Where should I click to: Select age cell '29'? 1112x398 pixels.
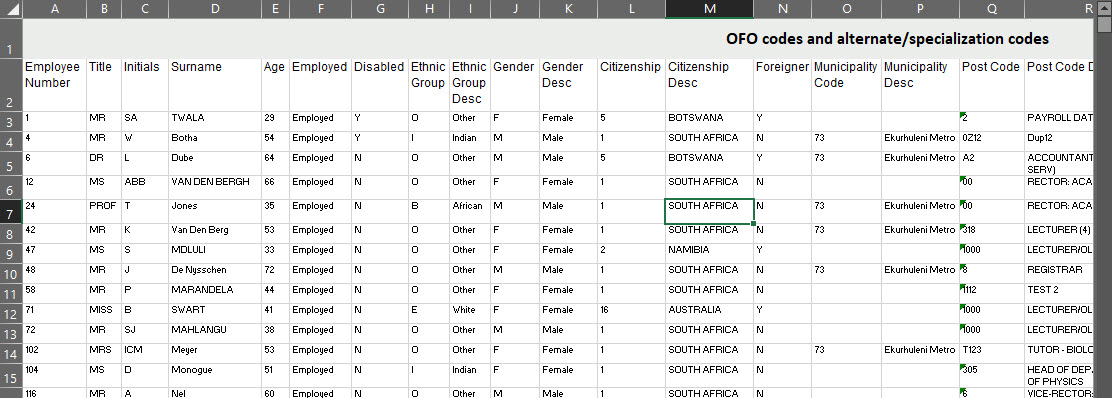[275, 121]
